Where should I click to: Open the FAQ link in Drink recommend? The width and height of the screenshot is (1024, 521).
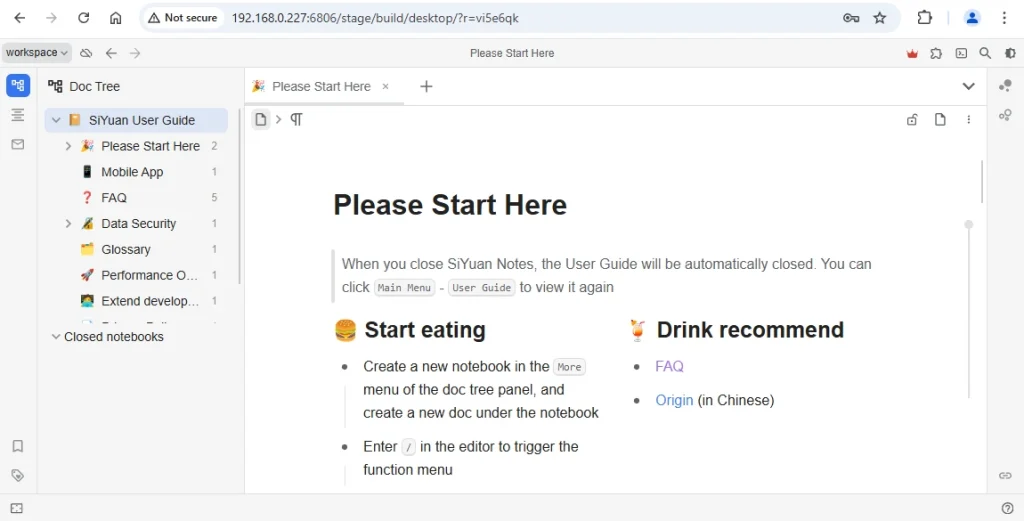pos(669,366)
